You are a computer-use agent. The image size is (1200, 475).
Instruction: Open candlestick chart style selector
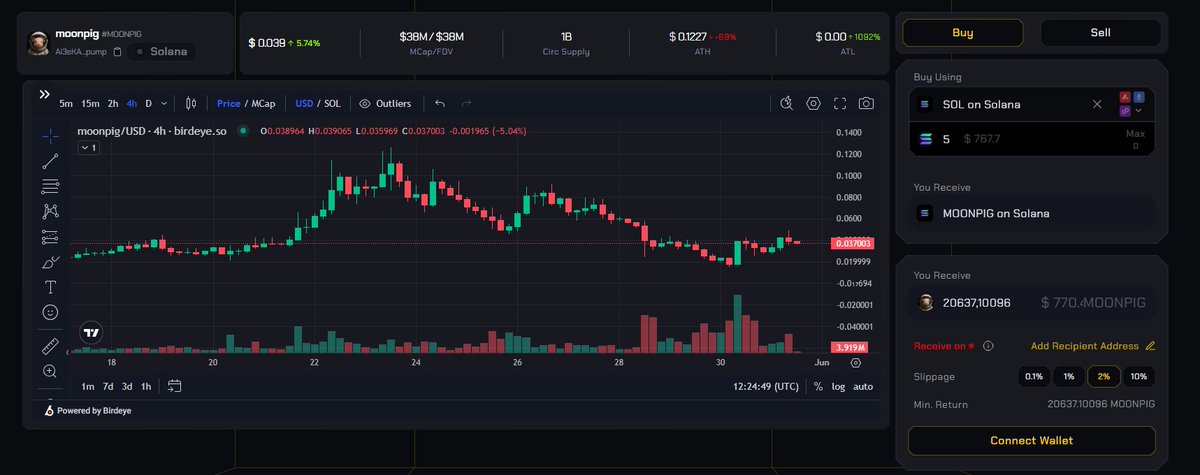click(x=190, y=103)
